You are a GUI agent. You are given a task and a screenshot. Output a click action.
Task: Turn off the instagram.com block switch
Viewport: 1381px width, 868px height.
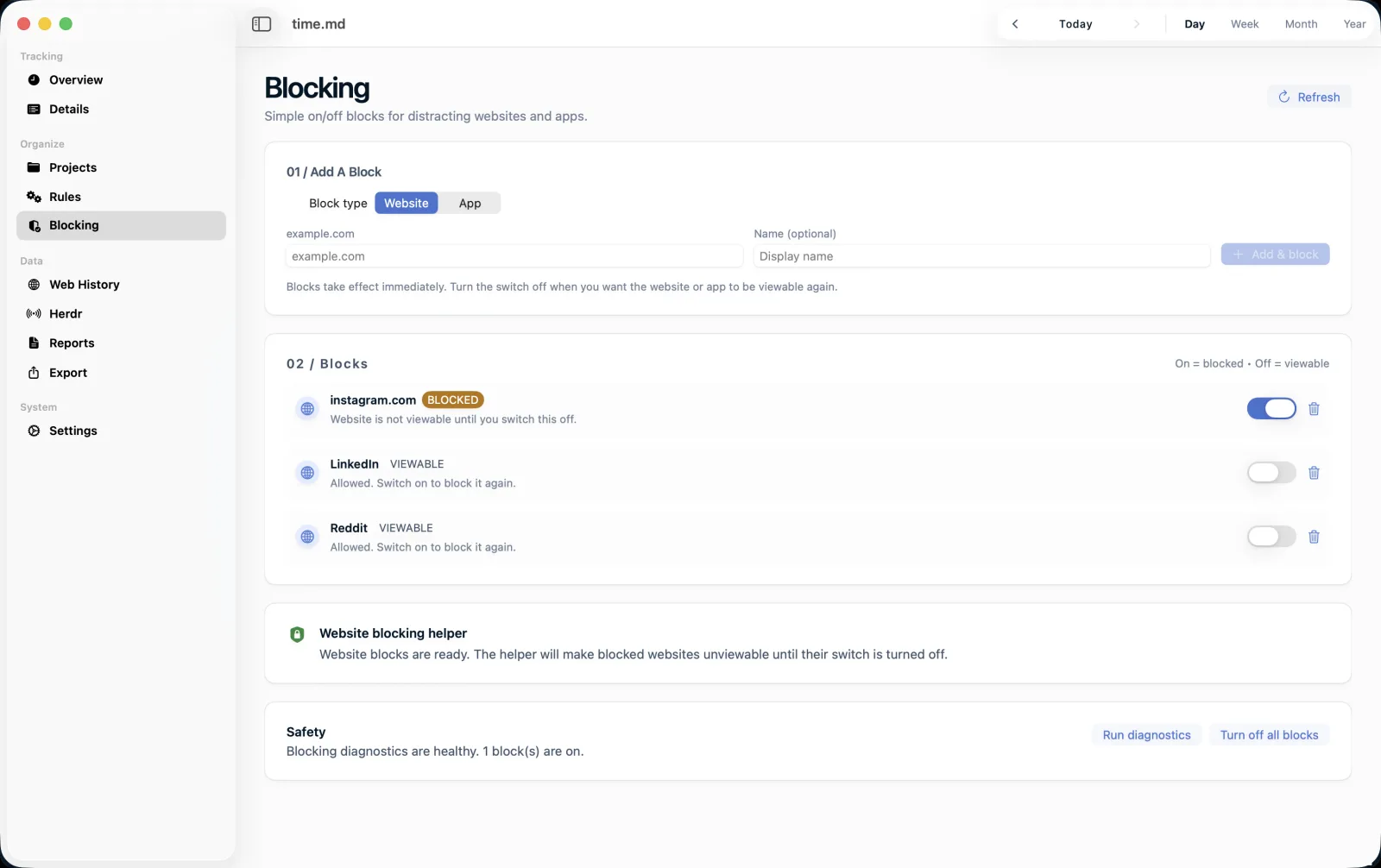click(x=1271, y=409)
